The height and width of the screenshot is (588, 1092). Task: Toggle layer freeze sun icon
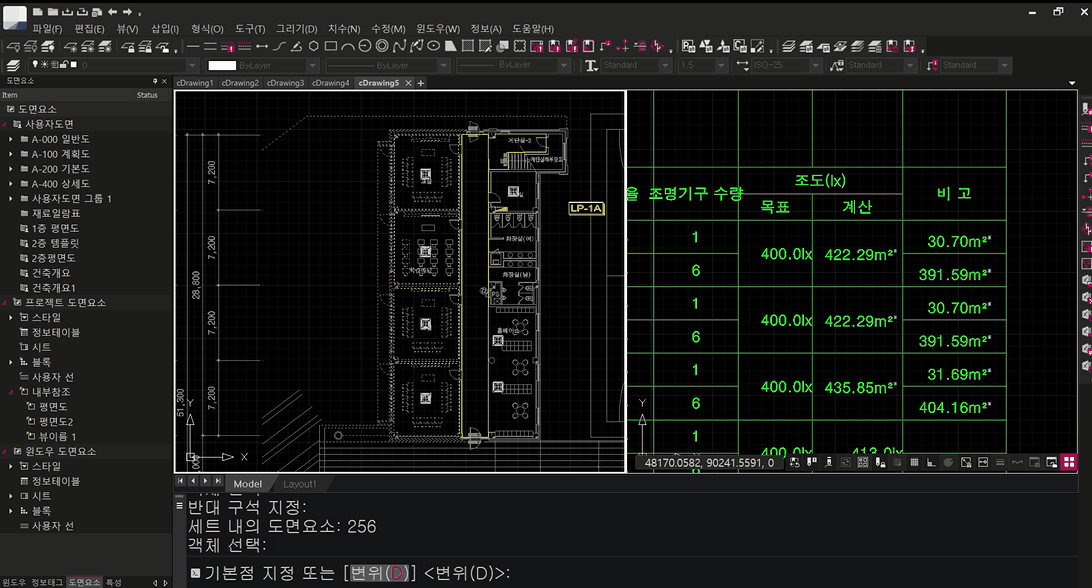[x=45, y=64]
